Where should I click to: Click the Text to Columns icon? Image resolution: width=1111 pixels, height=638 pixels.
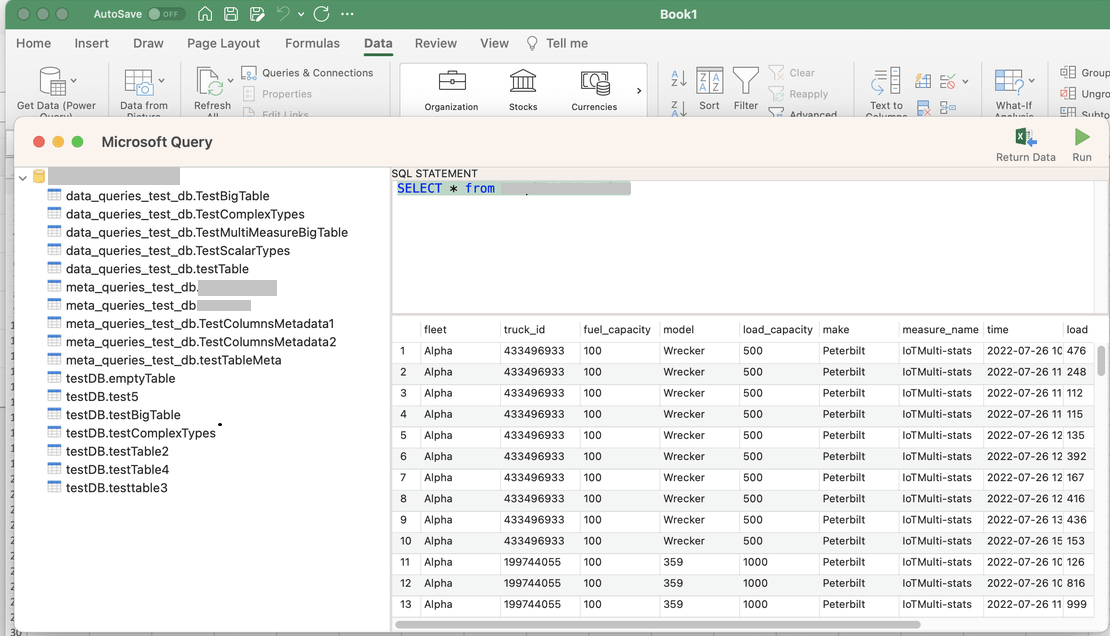[x=886, y=82]
